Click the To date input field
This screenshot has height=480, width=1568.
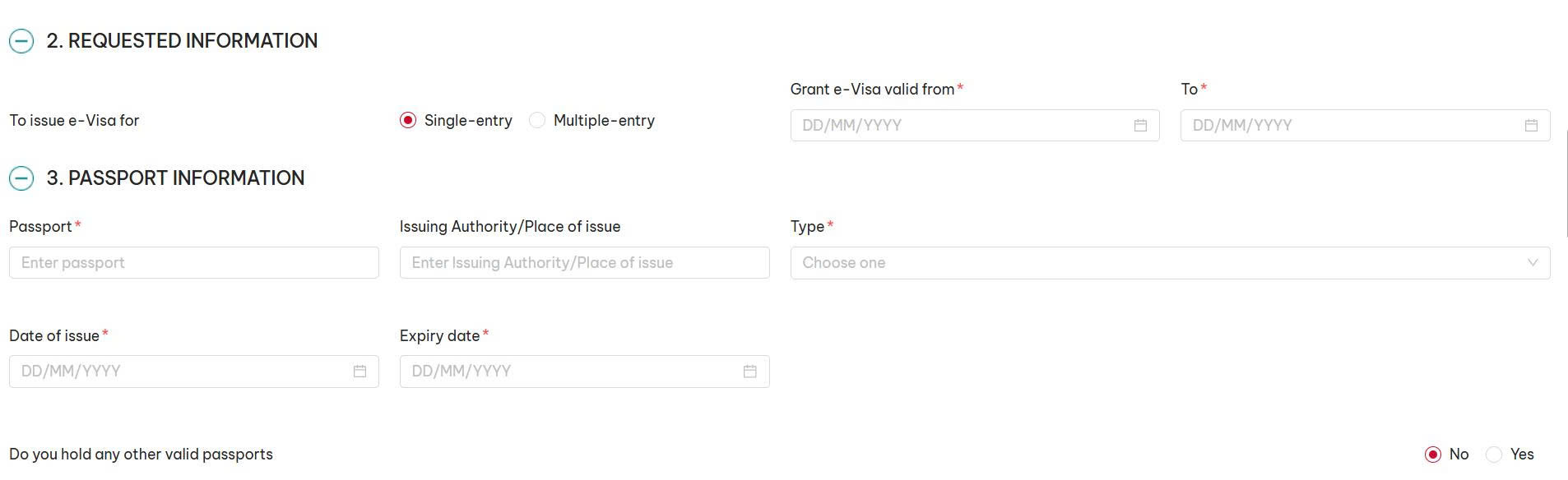pyautogui.click(x=1349, y=126)
